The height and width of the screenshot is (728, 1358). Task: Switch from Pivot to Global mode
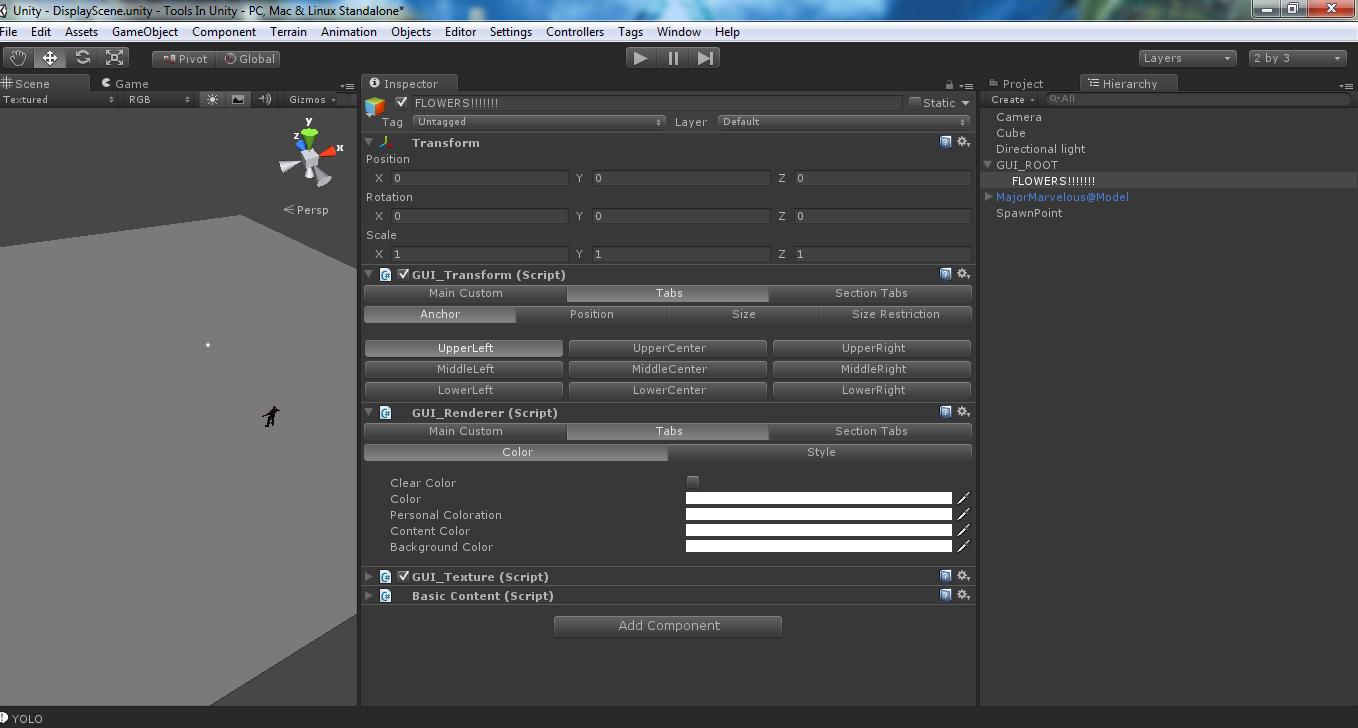248,58
